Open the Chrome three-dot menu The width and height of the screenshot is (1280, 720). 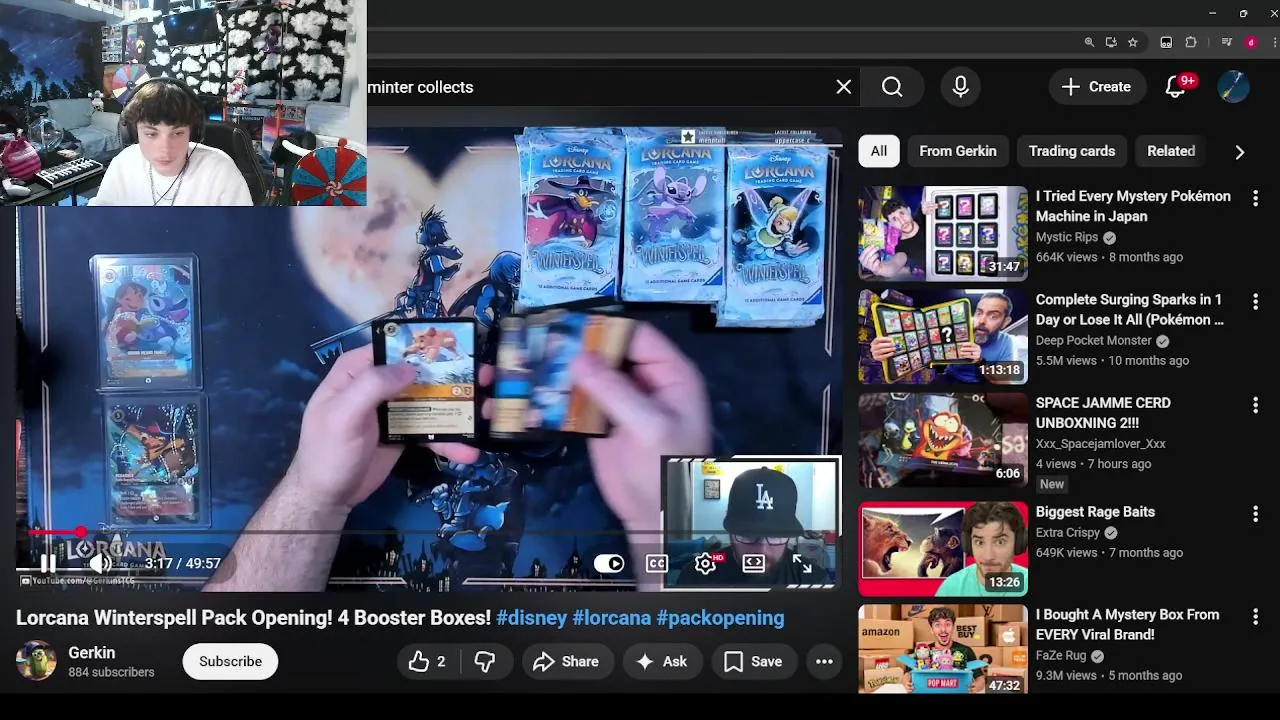1274,42
